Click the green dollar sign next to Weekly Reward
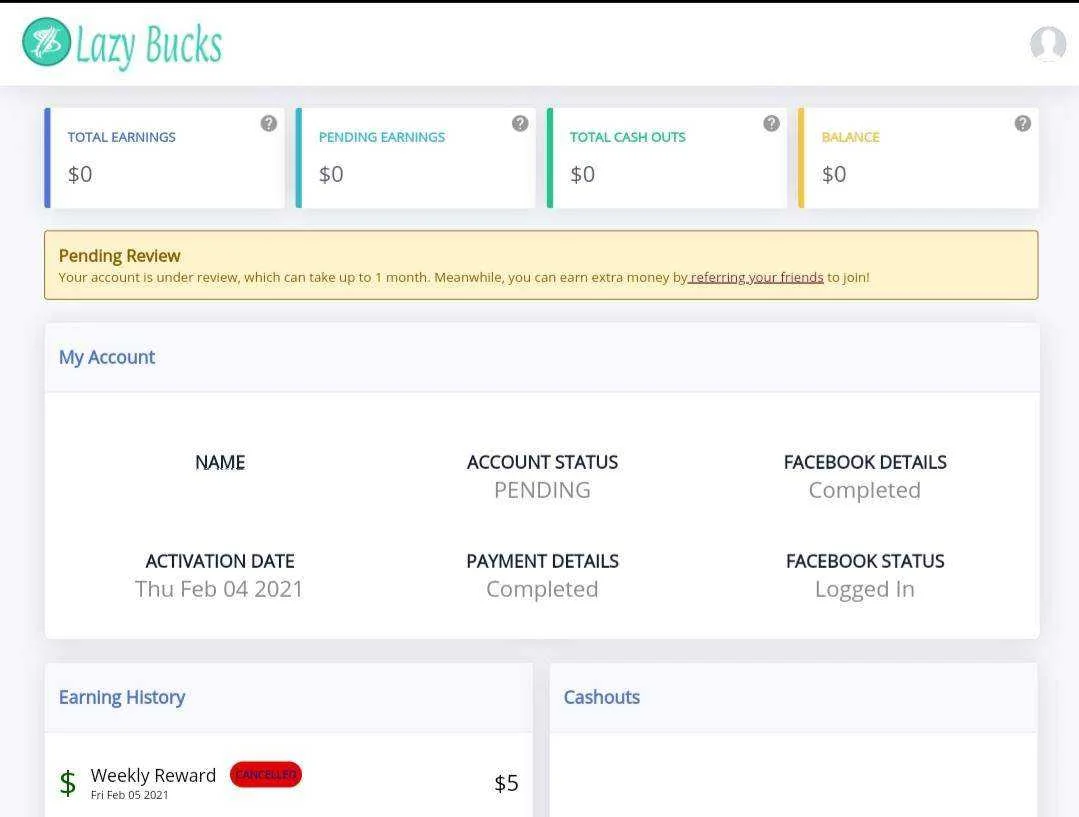 point(67,783)
